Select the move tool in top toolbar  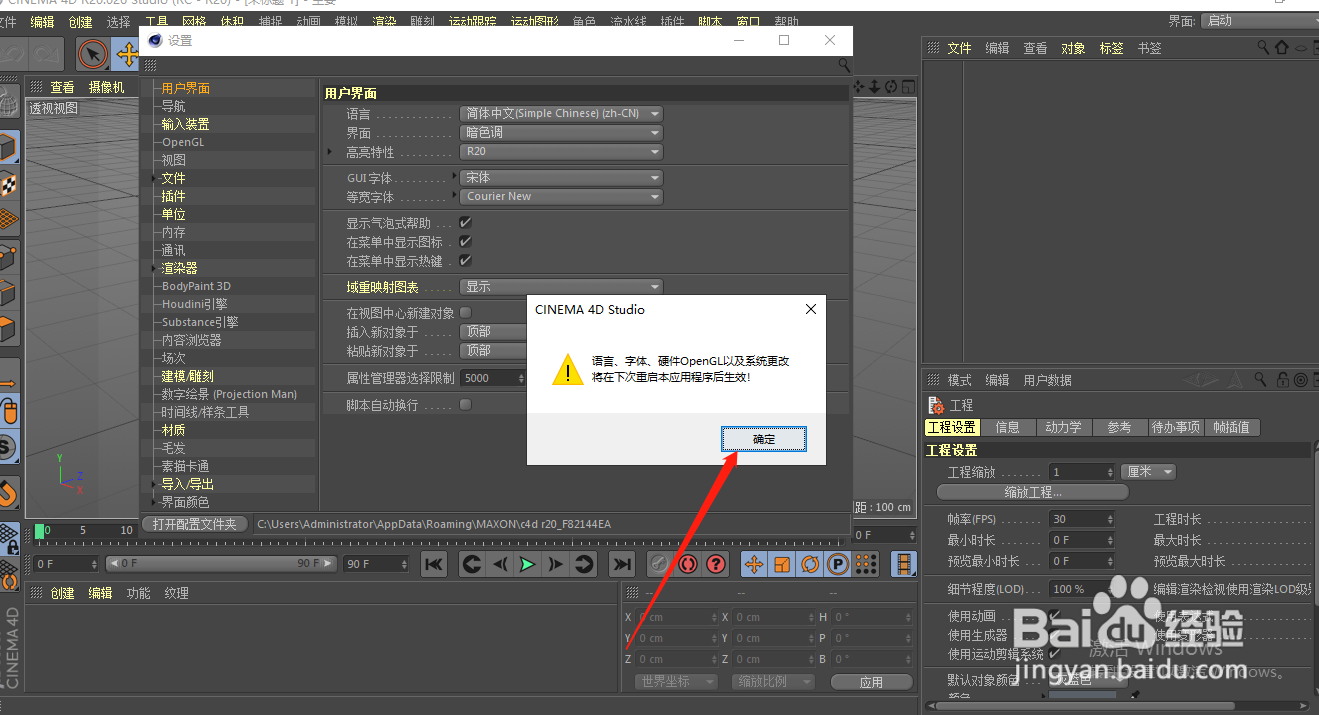pyautogui.click(x=127, y=54)
